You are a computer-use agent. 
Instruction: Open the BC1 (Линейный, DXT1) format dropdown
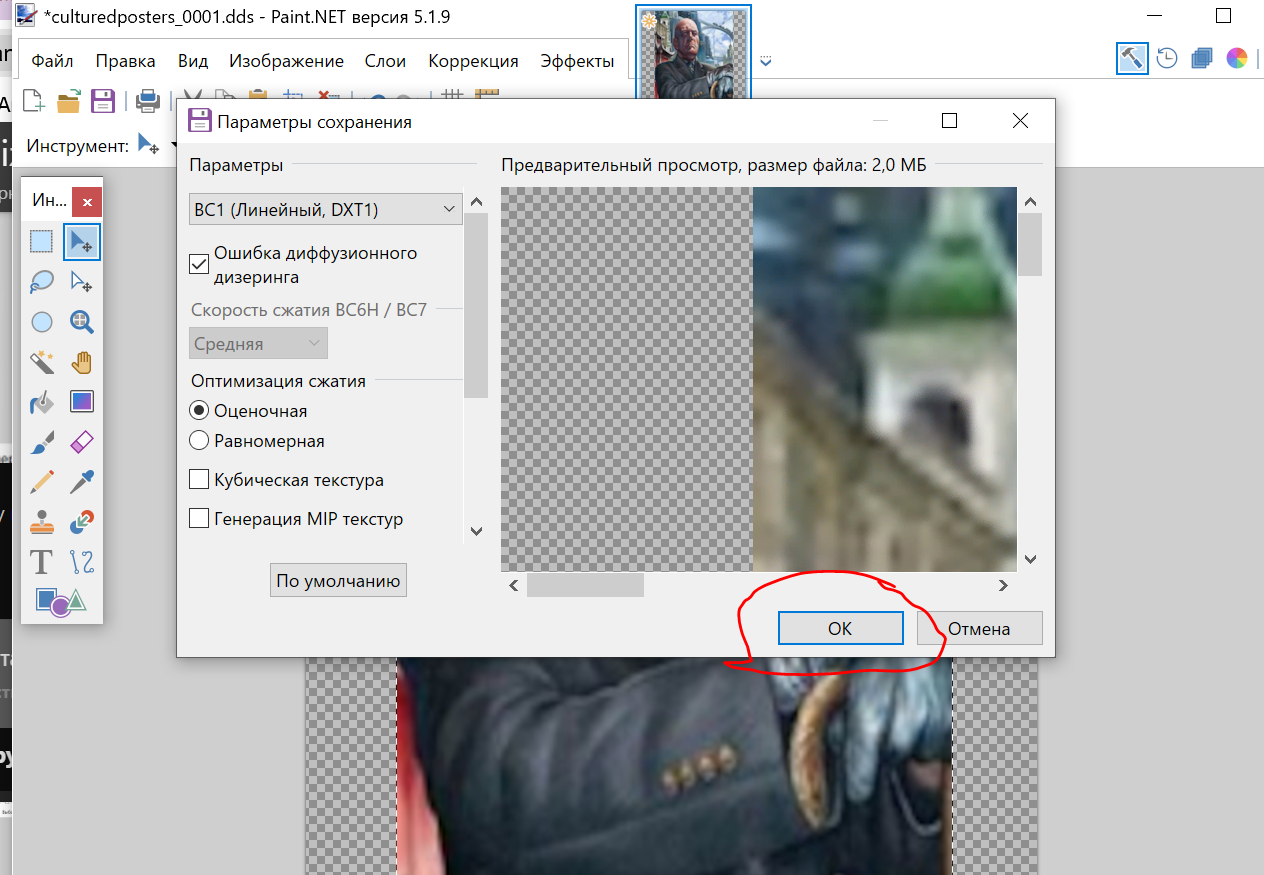(325, 210)
